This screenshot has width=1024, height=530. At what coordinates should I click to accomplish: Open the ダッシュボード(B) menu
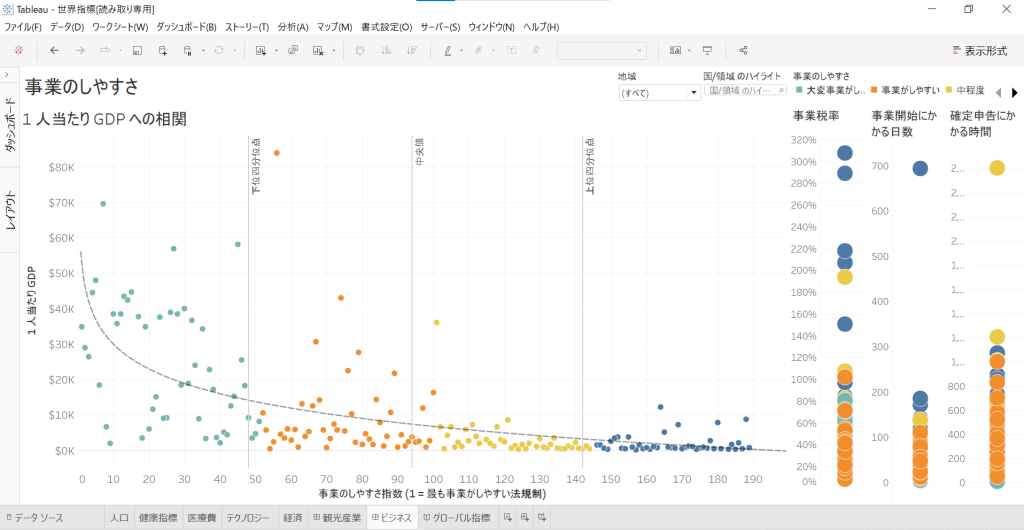click(x=186, y=27)
